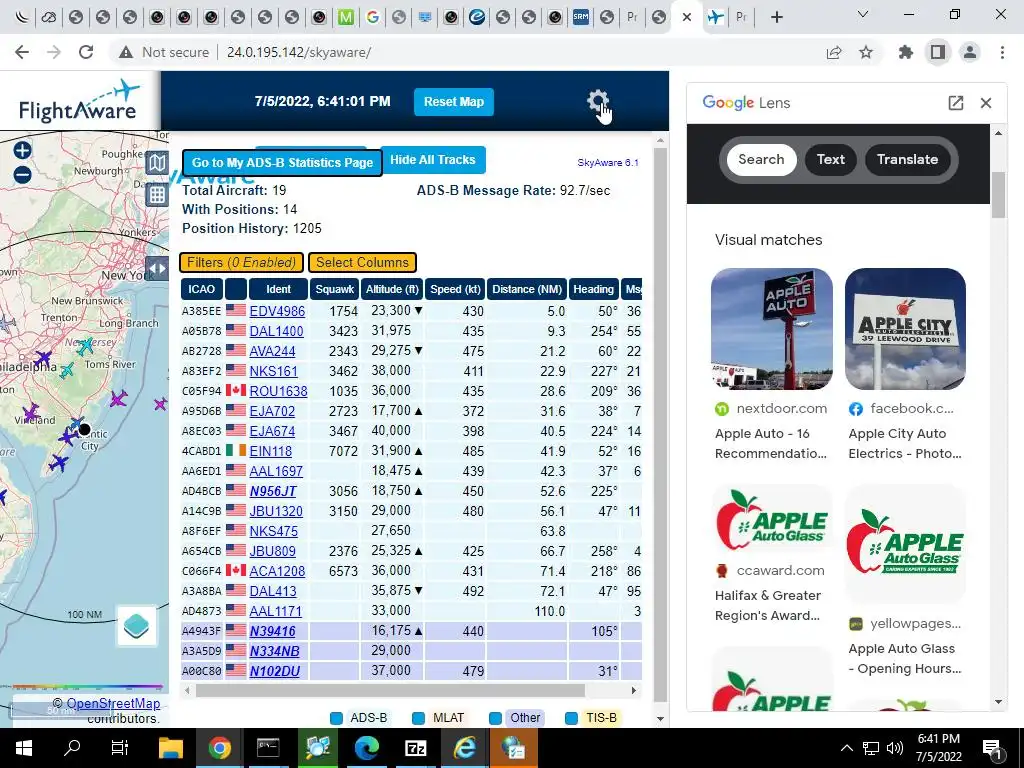Click the Reset Map button
This screenshot has width=1024, height=768.
coord(454,102)
